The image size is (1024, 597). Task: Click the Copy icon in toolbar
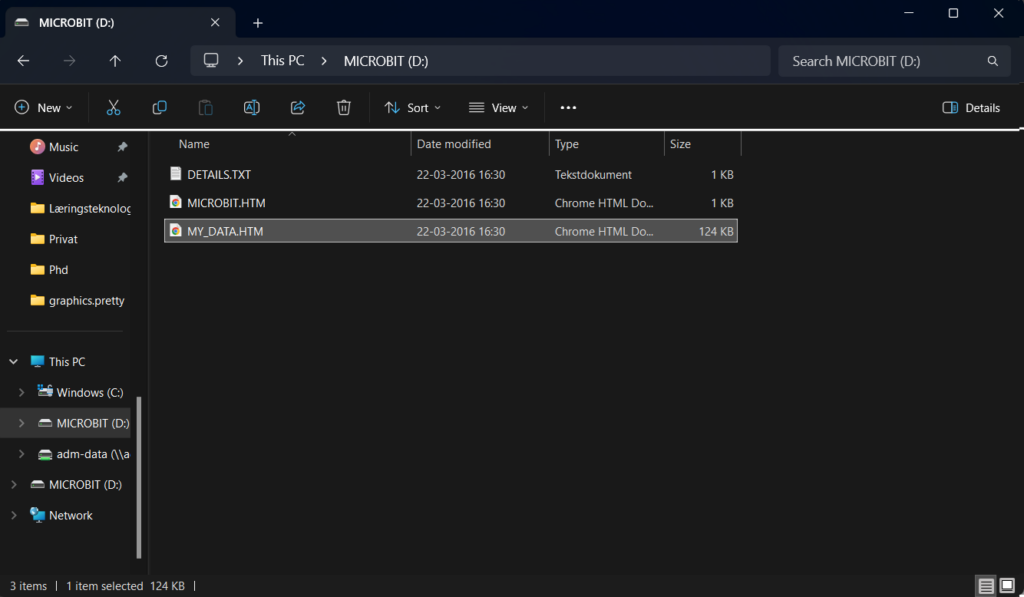159,108
